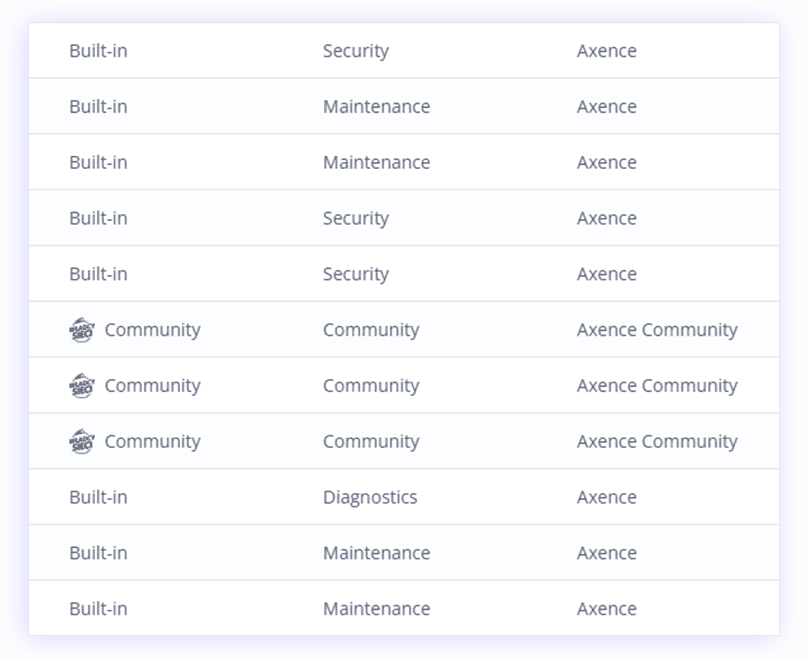Click the second Community row's logo icon
Screen dimensions: 808x658
(x=82, y=385)
